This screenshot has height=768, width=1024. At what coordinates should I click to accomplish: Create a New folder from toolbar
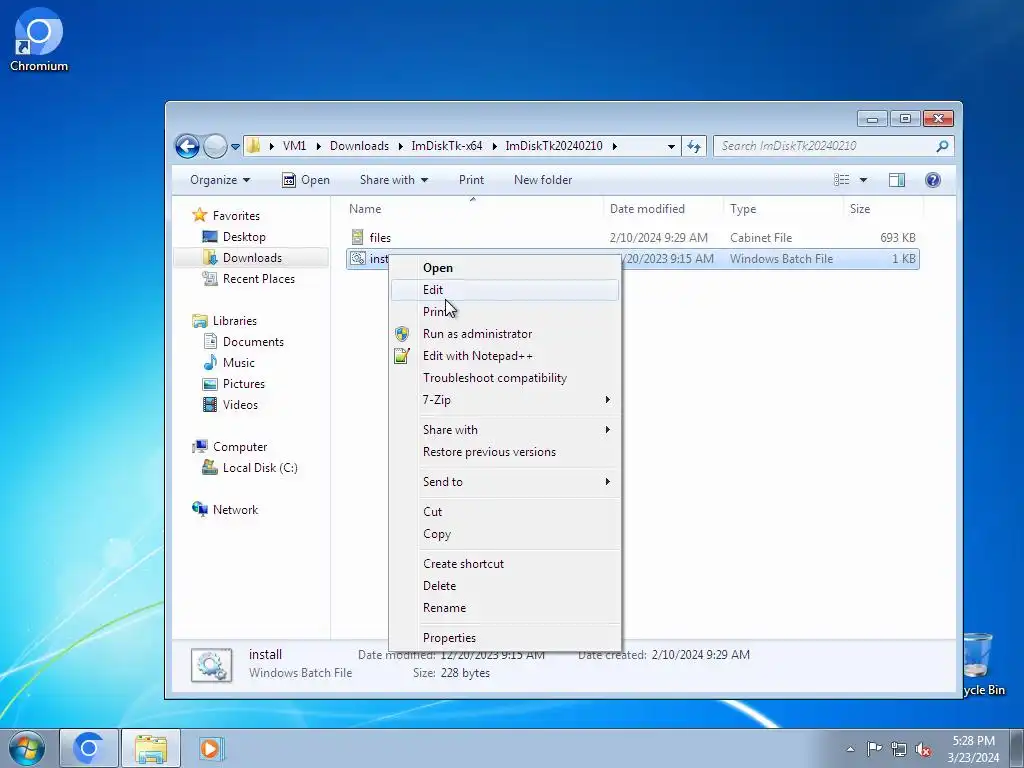pos(543,180)
